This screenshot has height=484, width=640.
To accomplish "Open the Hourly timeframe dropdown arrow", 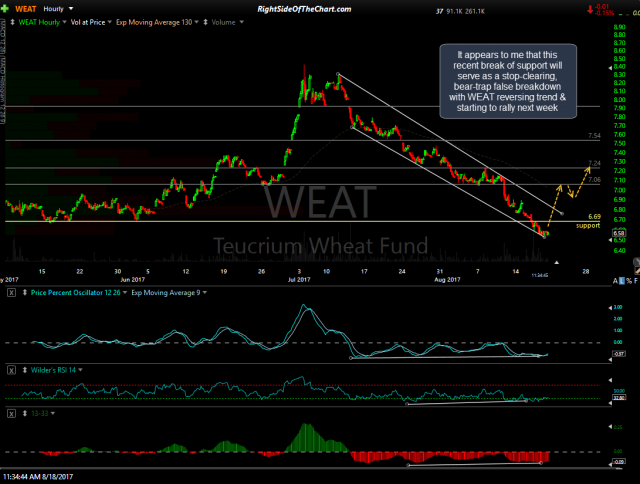I will (71, 9).
